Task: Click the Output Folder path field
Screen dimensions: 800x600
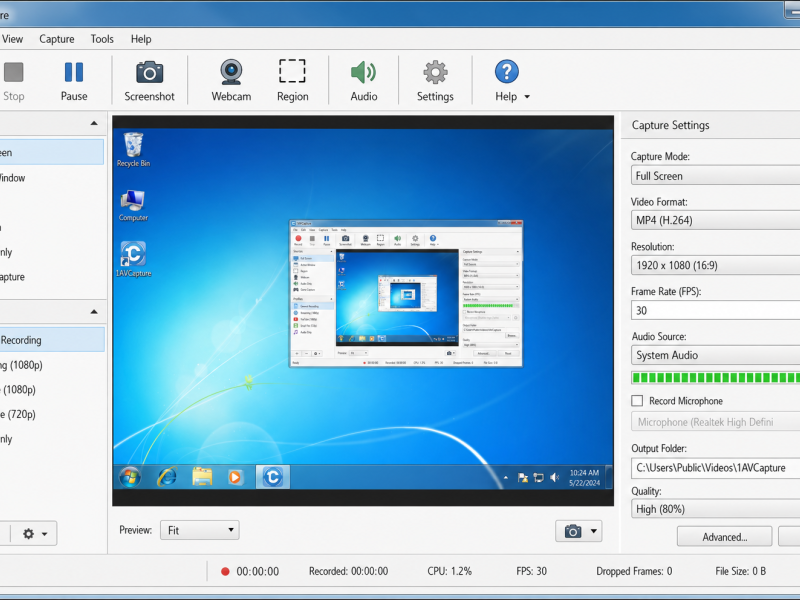Action: (x=715, y=468)
